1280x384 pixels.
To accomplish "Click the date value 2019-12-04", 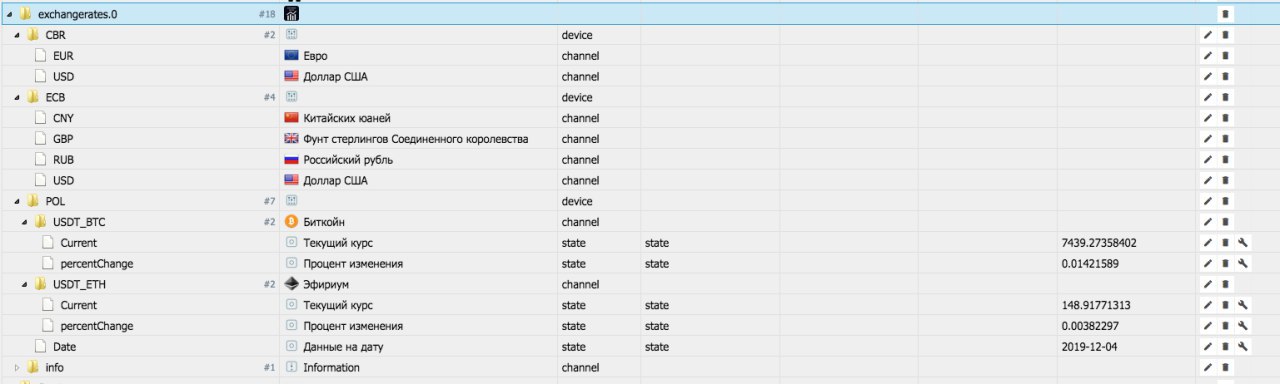I will tap(1090, 347).
